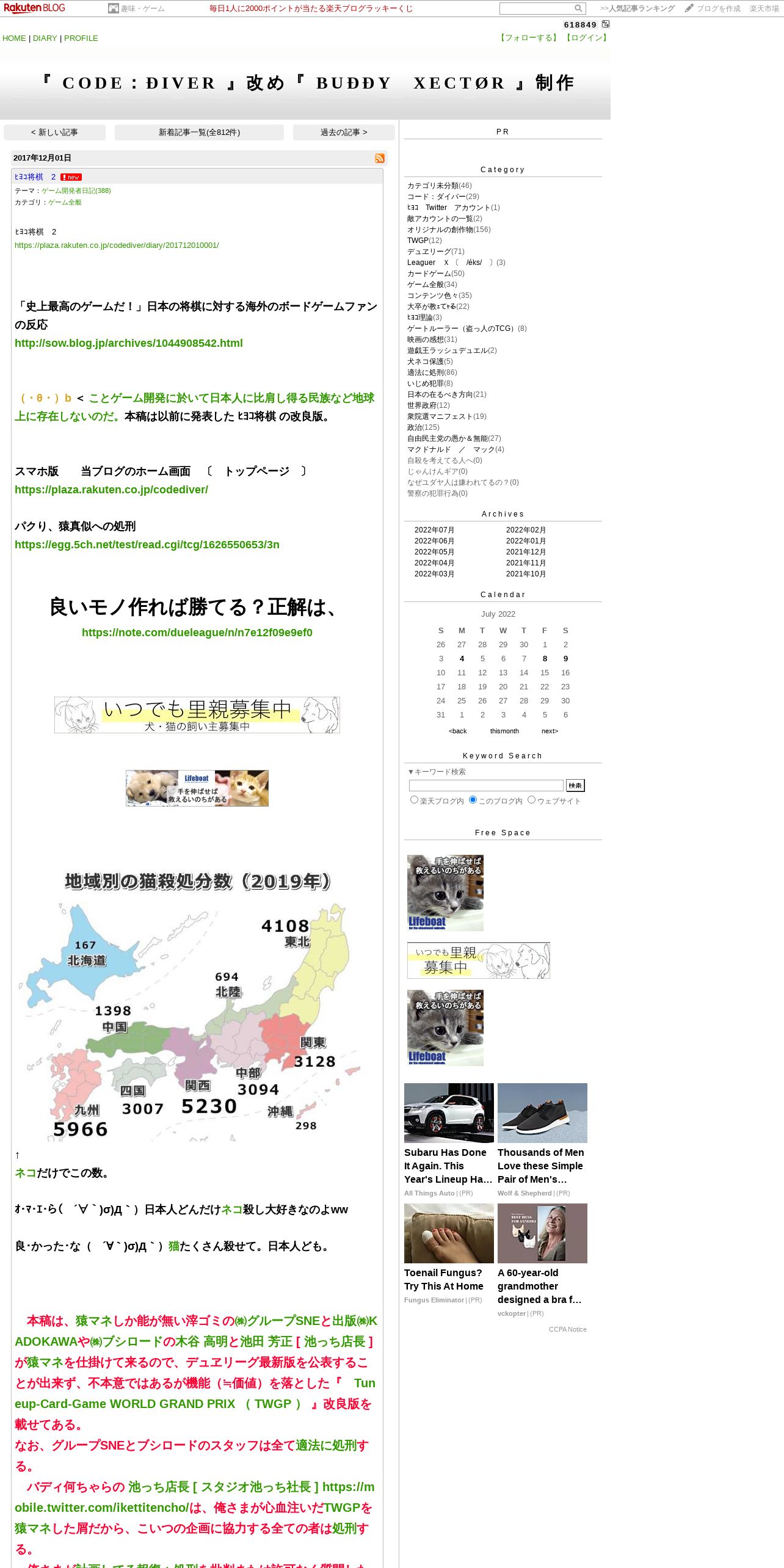Open the Toenail Fungus ad thumbnail
The width and height of the screenshot is (784, 1568).
tap(449, 1233)
